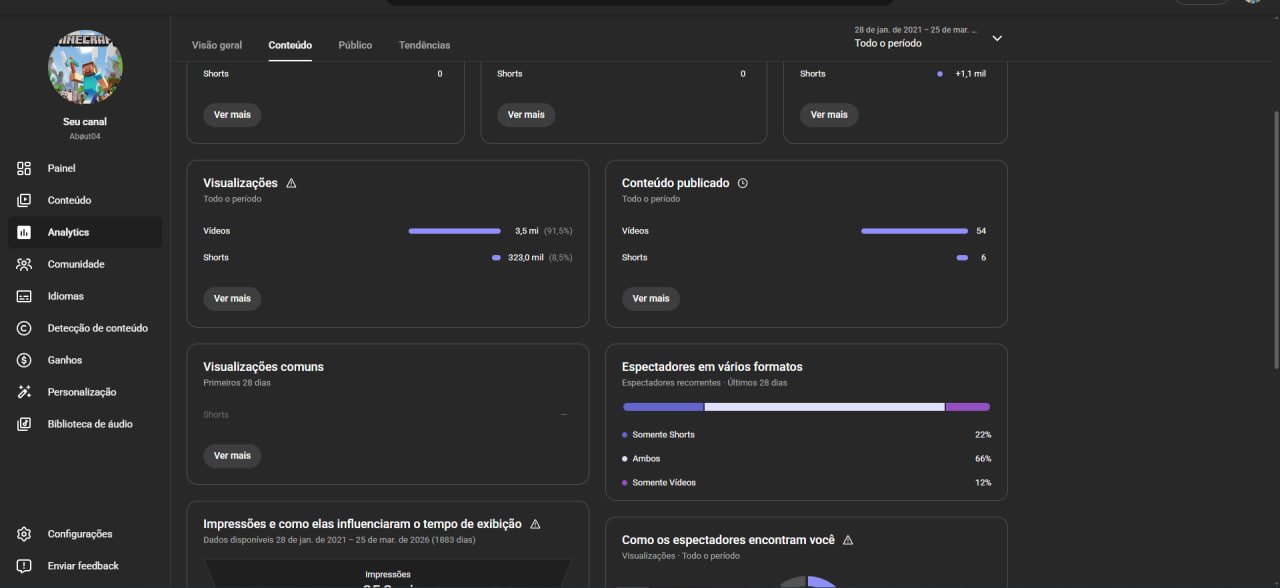Click the Ganhos dollar icon
The height and width of the screenshot is (588, 1280).
(x=24, y=360)
